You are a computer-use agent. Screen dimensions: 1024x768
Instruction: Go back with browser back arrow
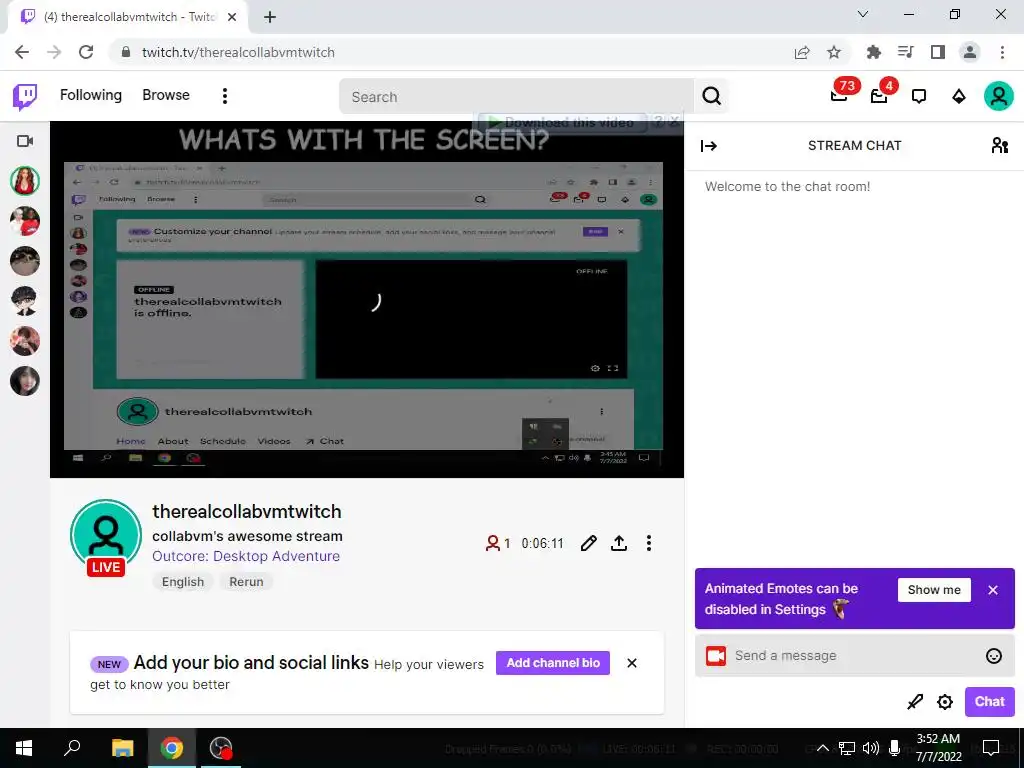[22, 52]
